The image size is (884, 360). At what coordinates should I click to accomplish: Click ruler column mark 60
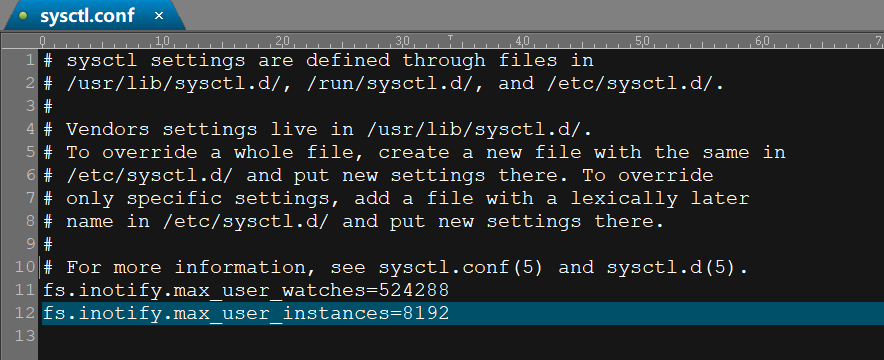click(x=762, y=41)
